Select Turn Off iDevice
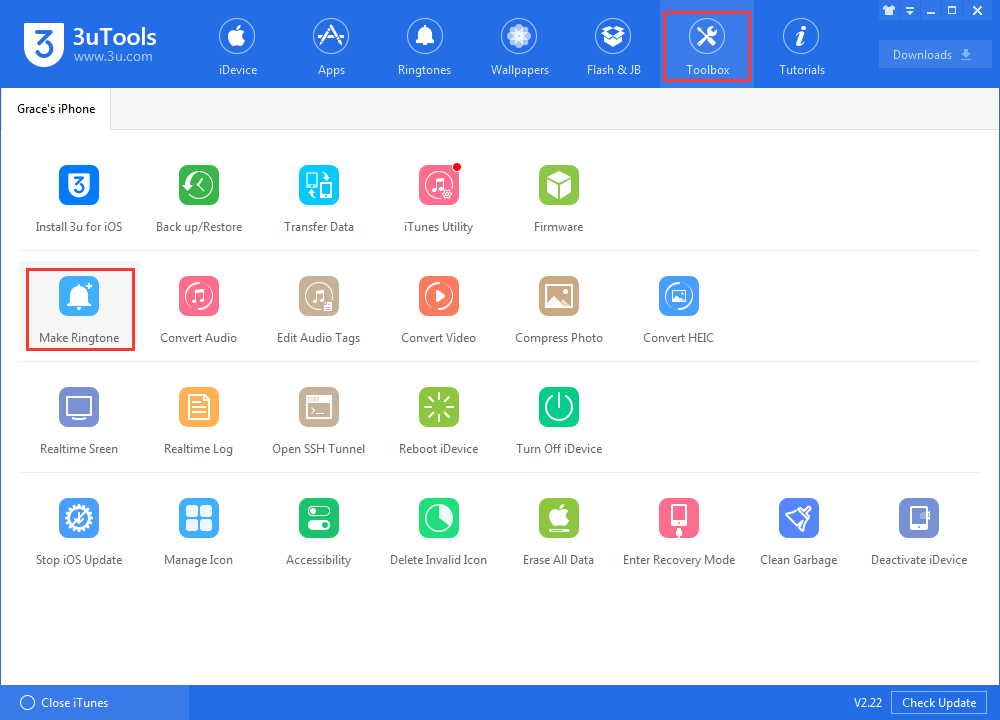1000x720 pixels. tap(559, 421)
